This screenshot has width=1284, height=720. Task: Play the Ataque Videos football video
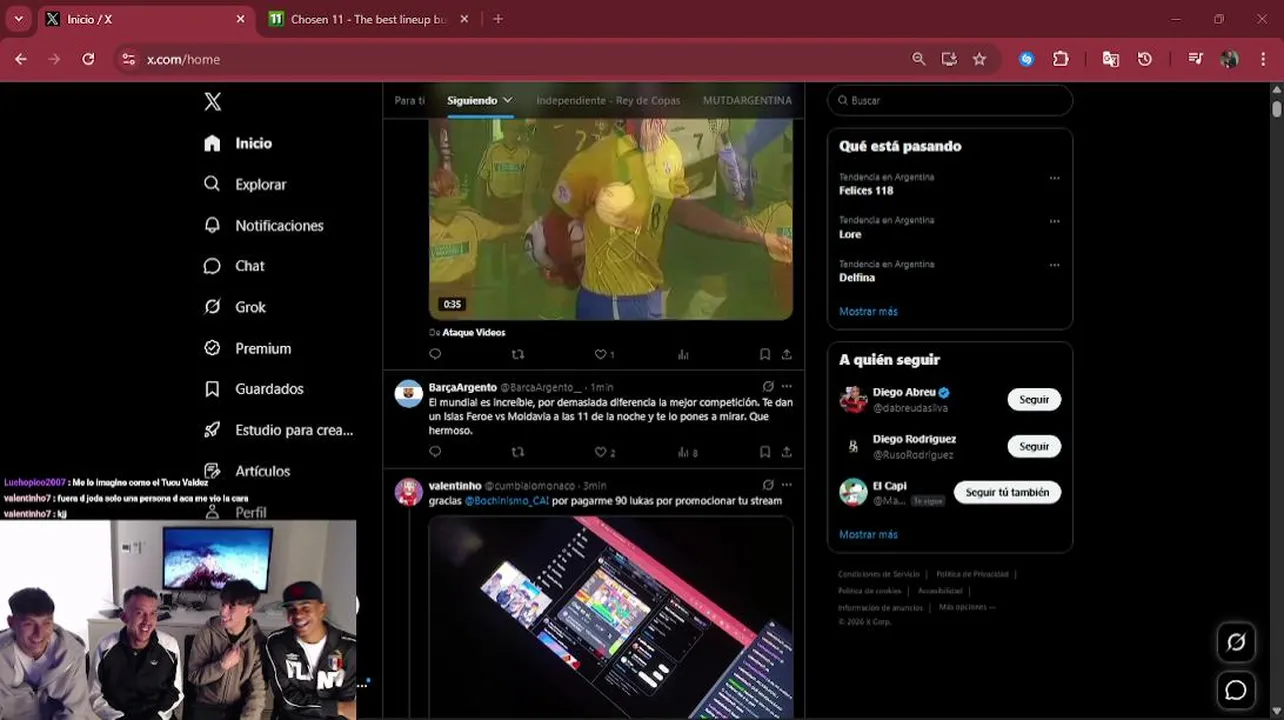pos(611,219)
